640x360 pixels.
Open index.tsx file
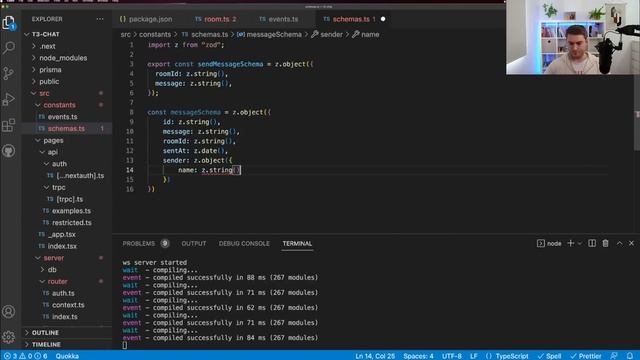[62, 246]
